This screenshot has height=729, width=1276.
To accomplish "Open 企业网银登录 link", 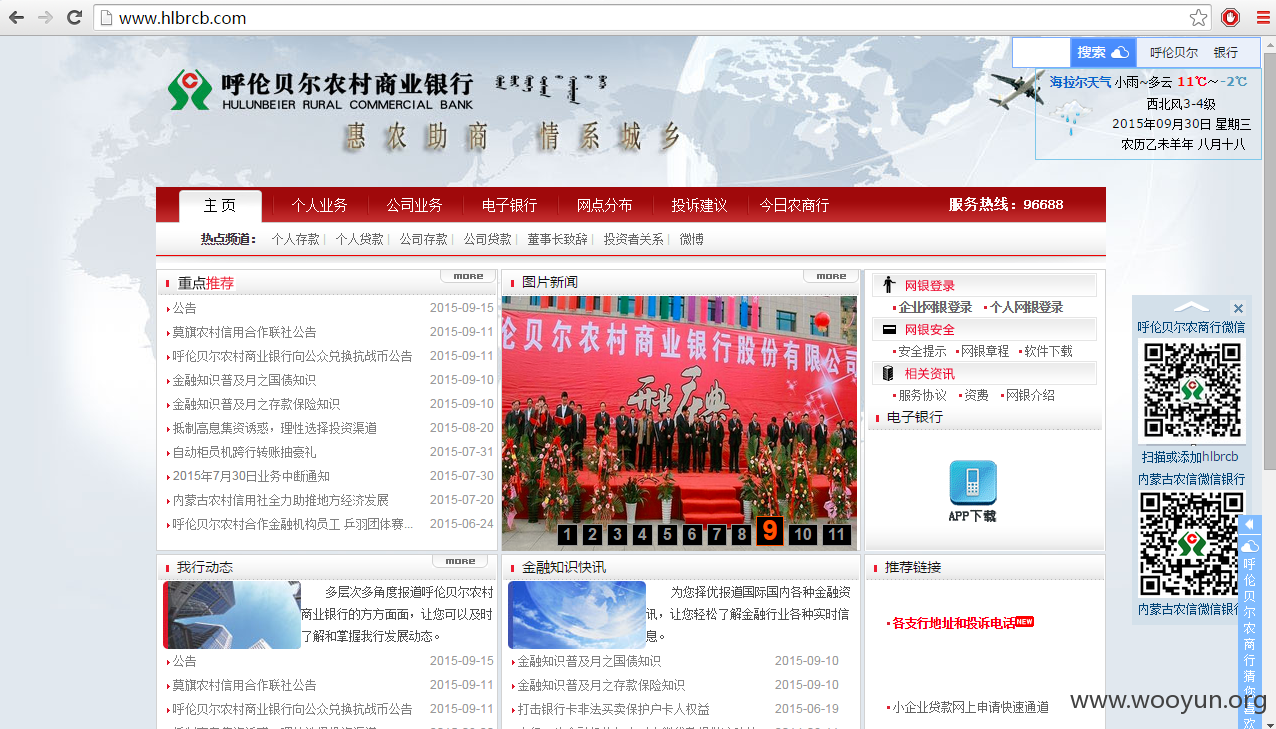I will 935,307.
